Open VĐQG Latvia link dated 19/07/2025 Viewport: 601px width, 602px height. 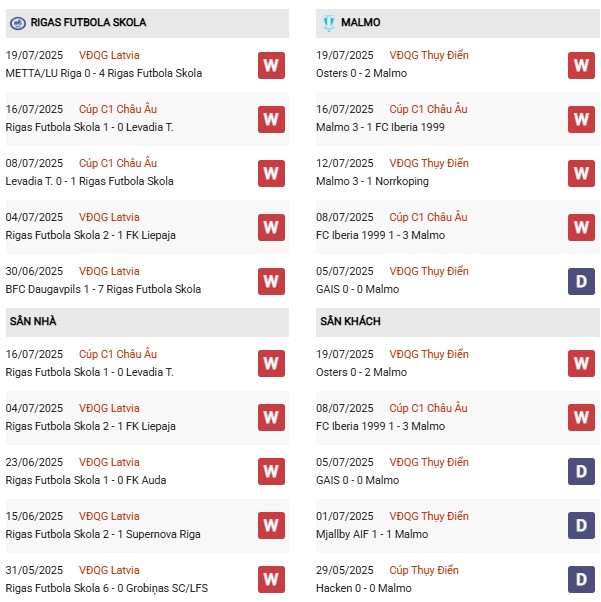[110, 55]
